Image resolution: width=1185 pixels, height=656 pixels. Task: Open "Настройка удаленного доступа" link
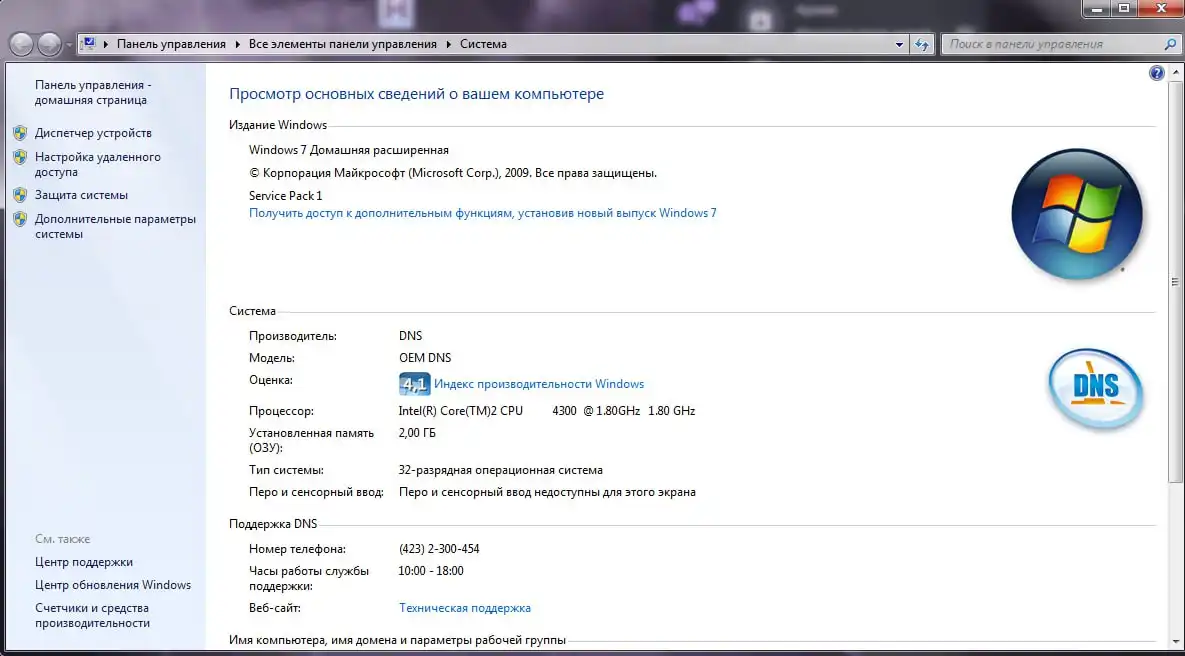coord(97,165)
